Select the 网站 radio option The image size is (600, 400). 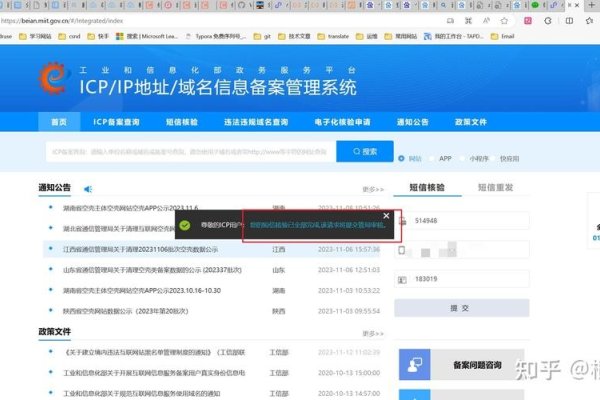pyautogui.click(x=401, y=158)
